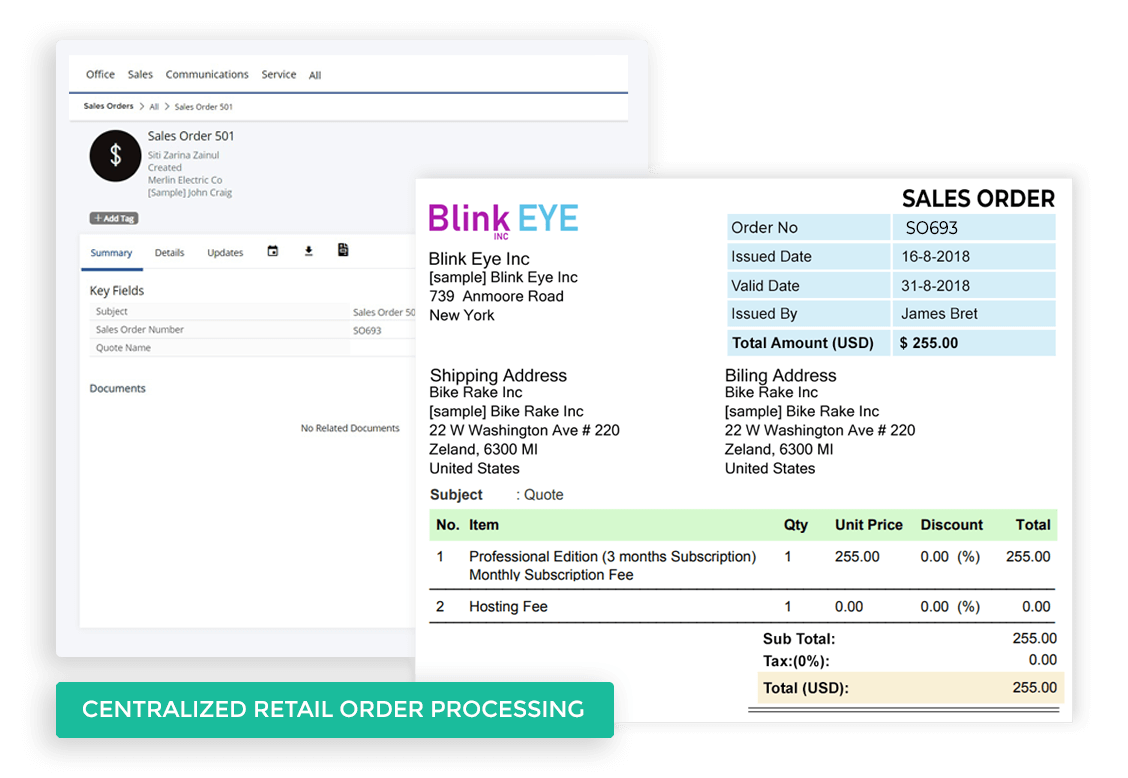
Task: Click the SO693 order number on invoice
Action: pos(932,228)
